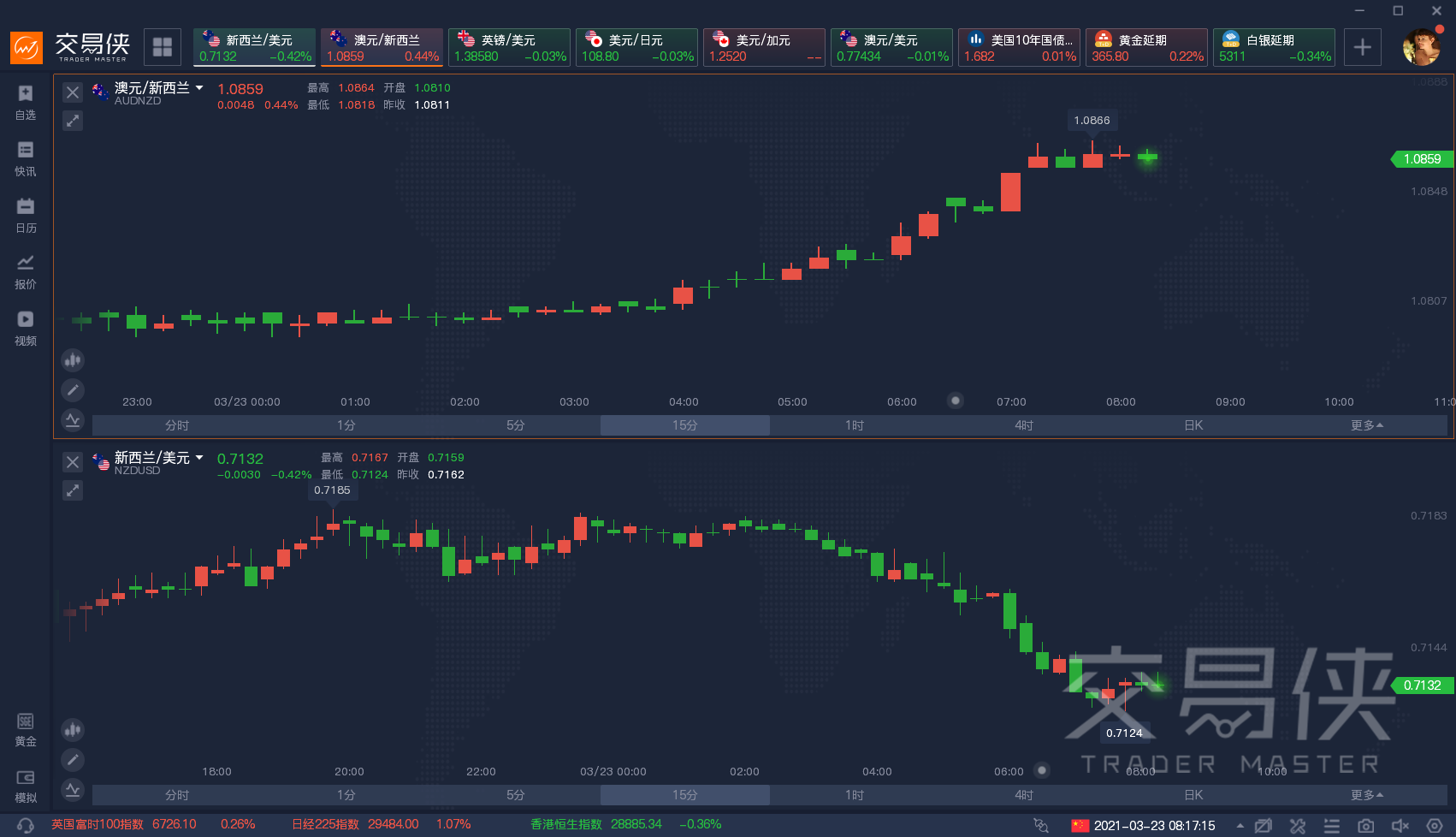Select the 黄金延期 quote tab
This screenshot has height=837, width=1456.
pos(1146,47)
